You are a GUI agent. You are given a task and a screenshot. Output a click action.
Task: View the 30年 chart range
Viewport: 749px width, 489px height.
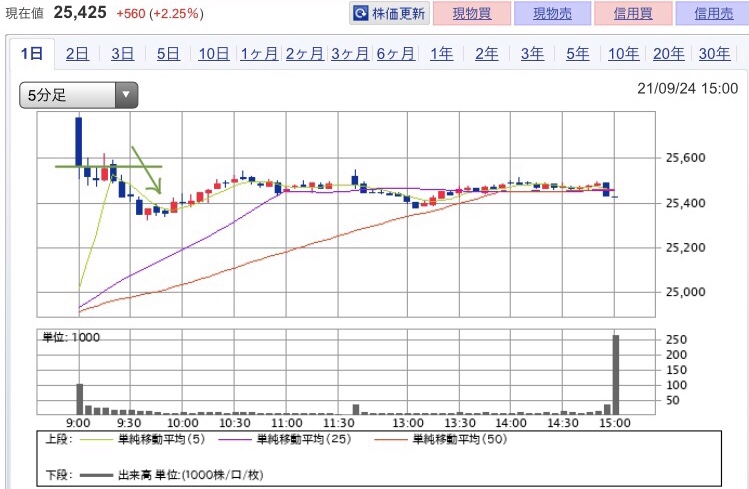pyautogui.click(x=714, y=53)
